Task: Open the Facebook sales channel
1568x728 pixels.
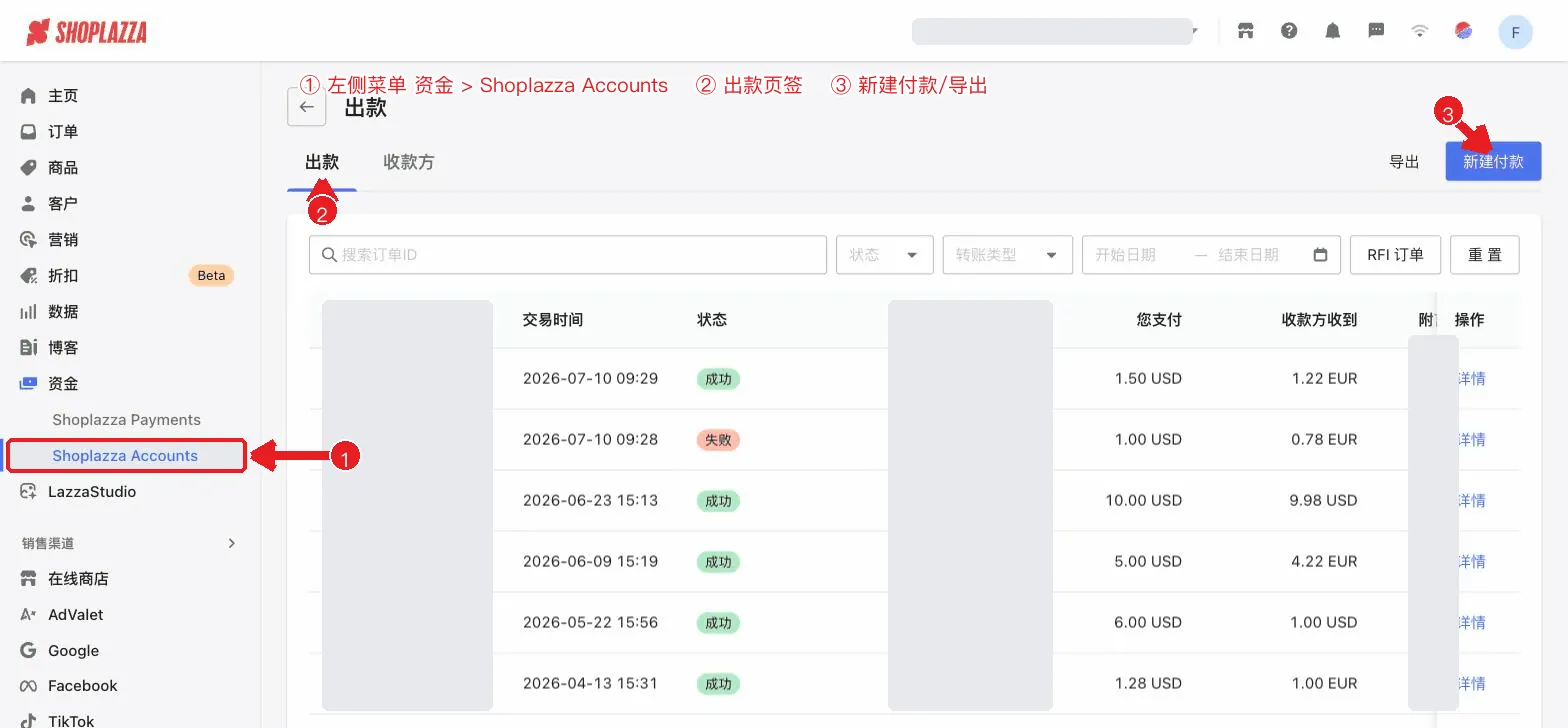Action: coord(82,686)
